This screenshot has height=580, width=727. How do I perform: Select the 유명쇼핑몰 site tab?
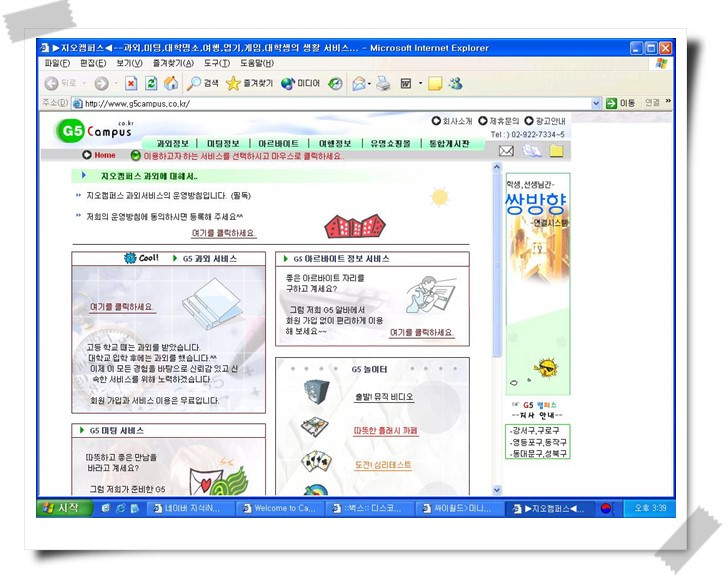click(390, 144)
